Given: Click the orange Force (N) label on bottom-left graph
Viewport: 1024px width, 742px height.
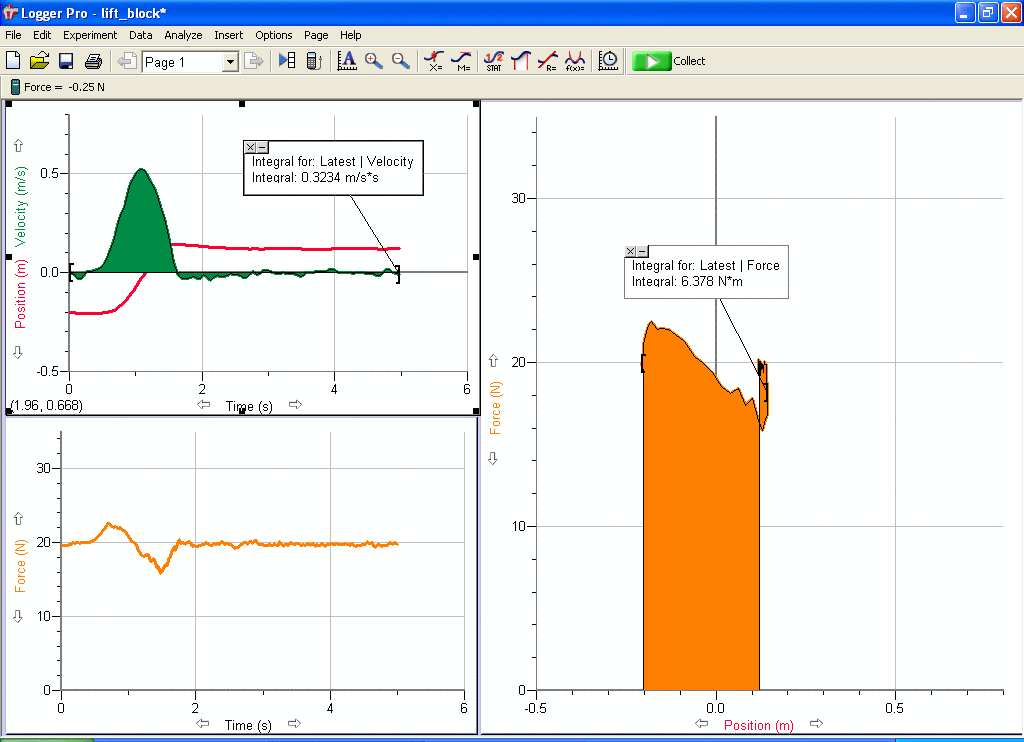Looking at the screenshot, I should pyautogui.click(x=21, y=565).
